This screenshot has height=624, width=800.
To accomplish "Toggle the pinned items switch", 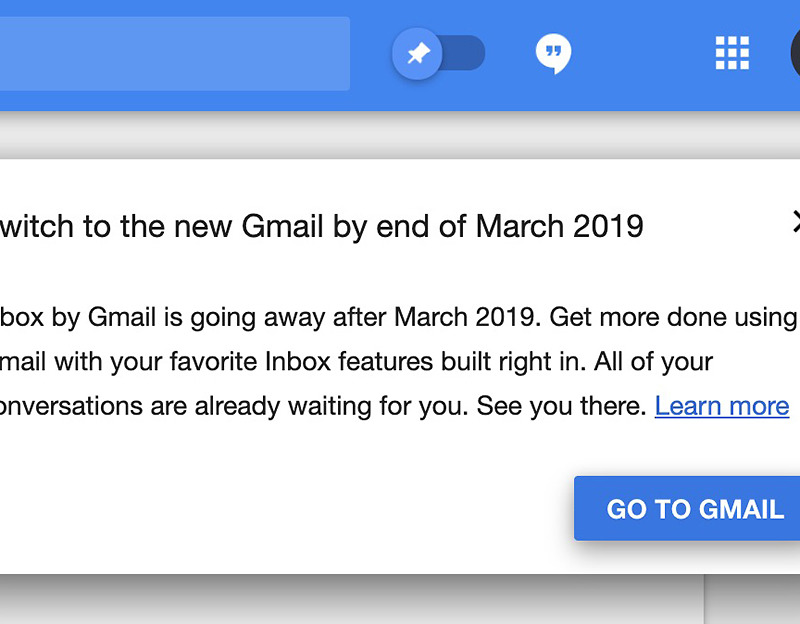I will pos(439,53).
